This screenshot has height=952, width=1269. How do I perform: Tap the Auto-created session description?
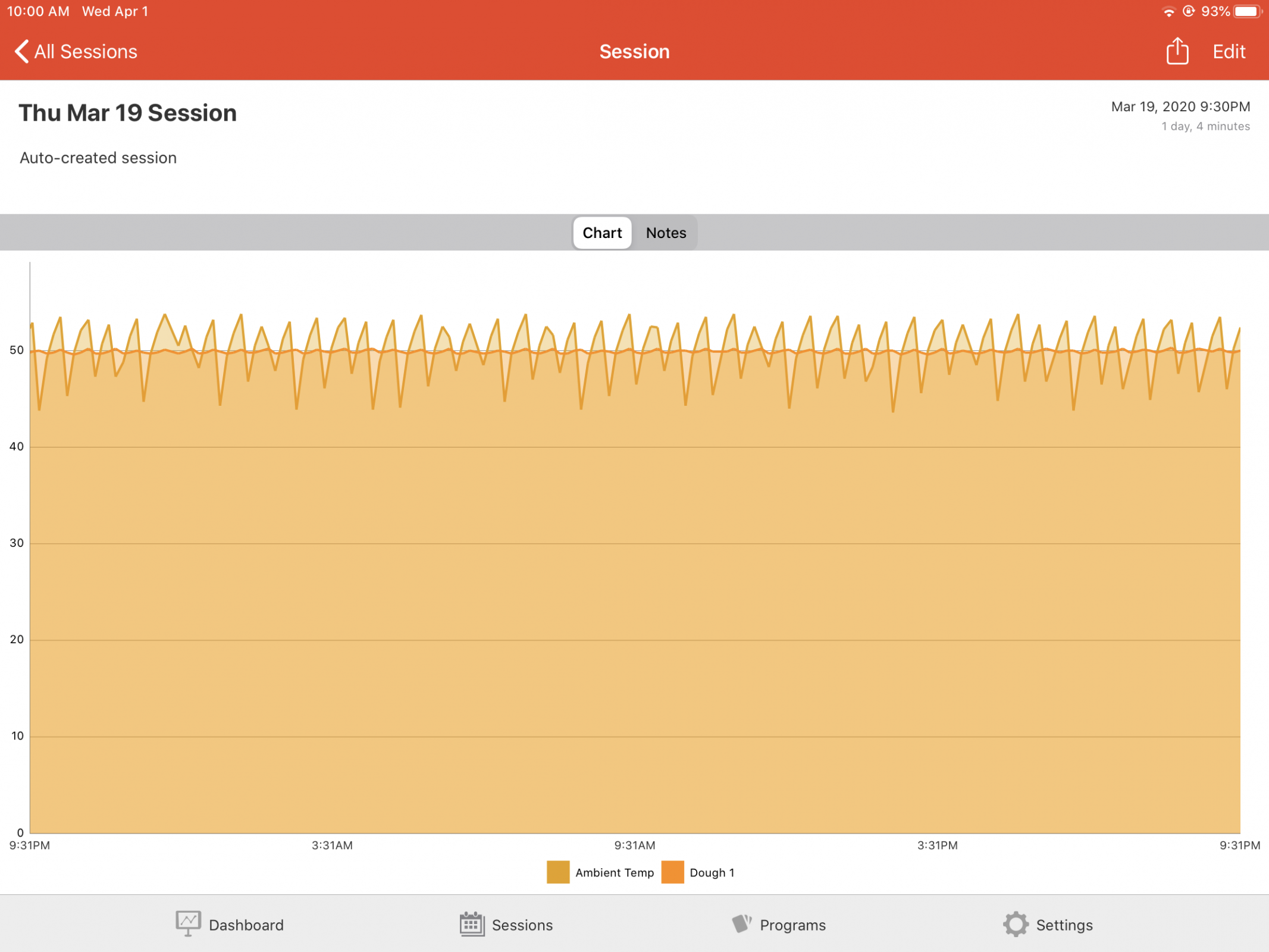98,158
